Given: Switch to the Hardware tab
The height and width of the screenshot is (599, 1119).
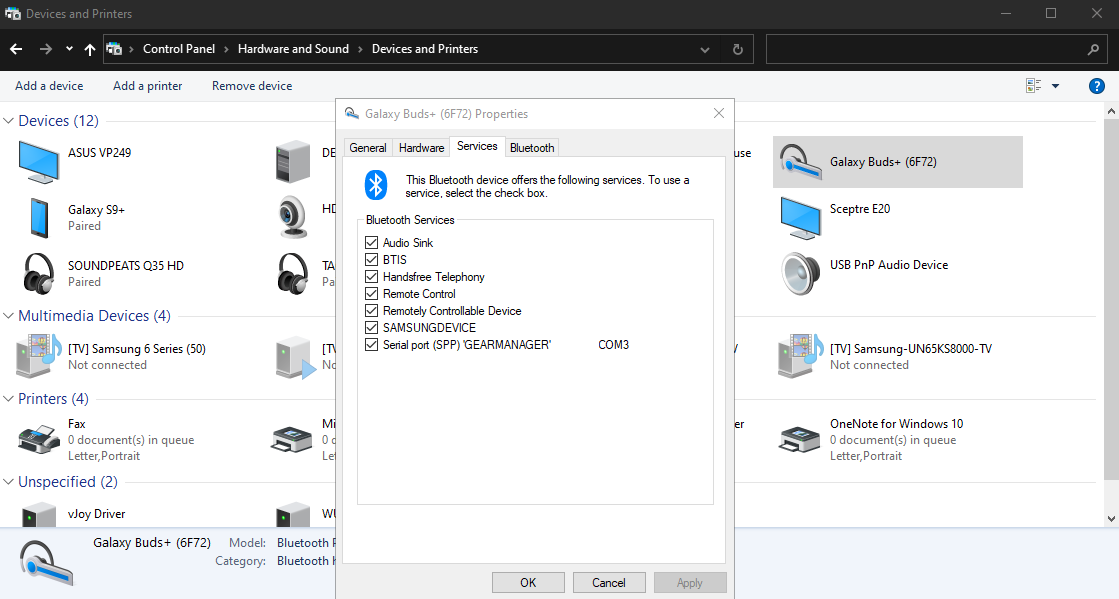Looking at the screenshot, I should click(421, 148).
